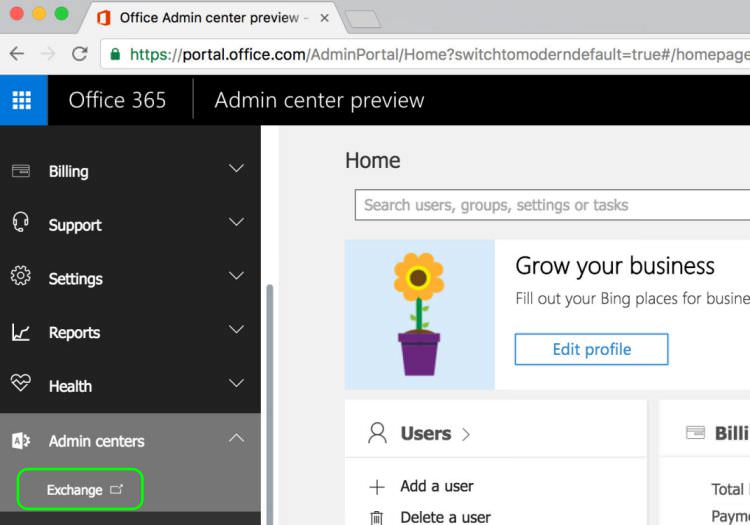
Task: Click the Admin center preview title
Action: click(x=319, y=100)
